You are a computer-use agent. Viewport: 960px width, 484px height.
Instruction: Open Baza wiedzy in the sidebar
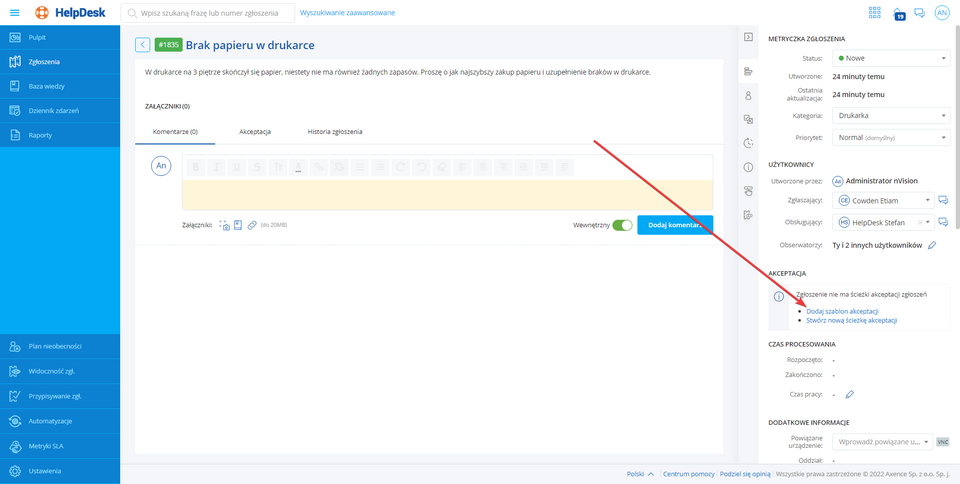pos(47,86)
